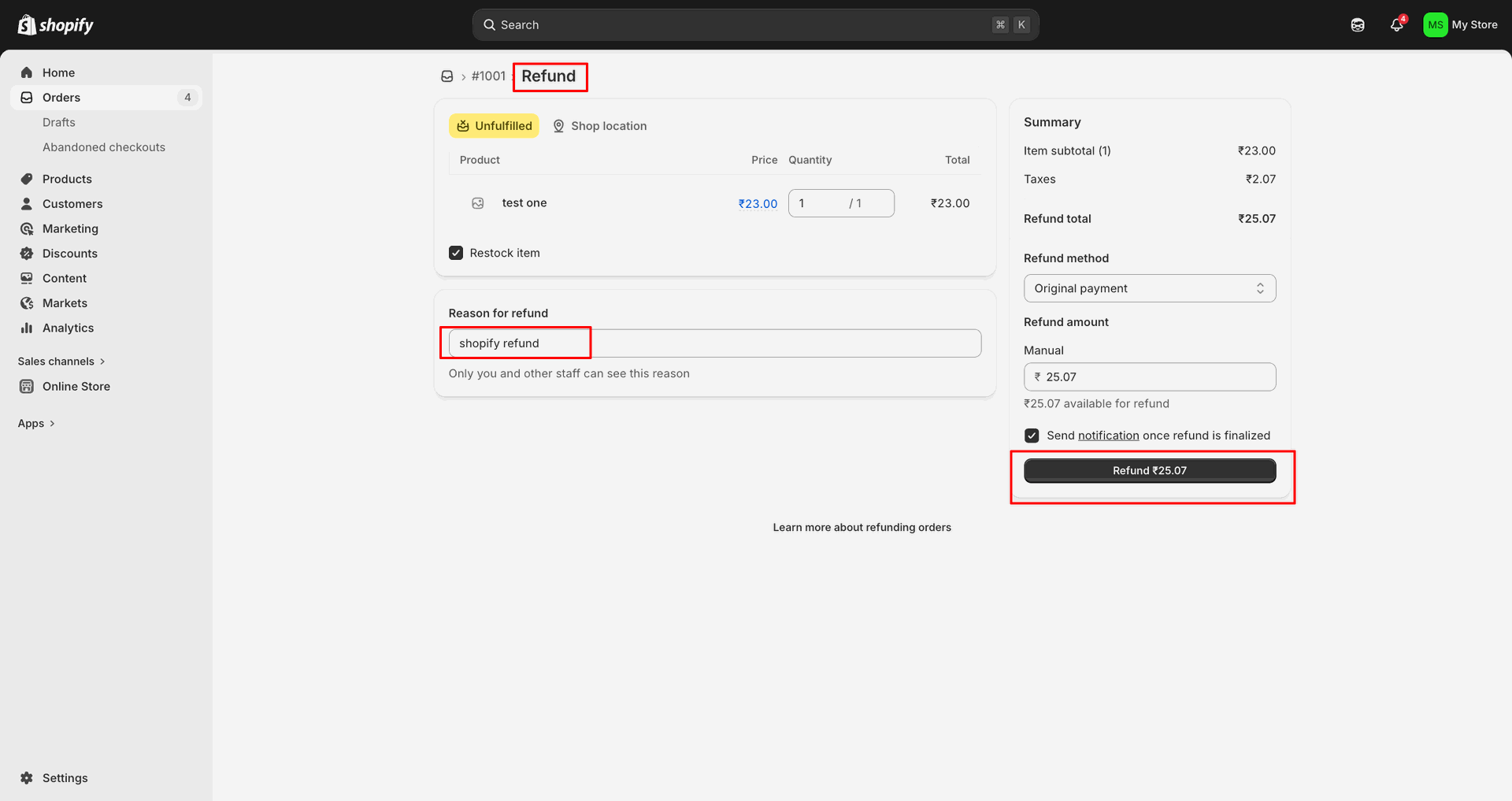The height and width of the screenshot is (801, 1512).
Task: Click the test one product image placeholder
Action: [x=478, y=203]
